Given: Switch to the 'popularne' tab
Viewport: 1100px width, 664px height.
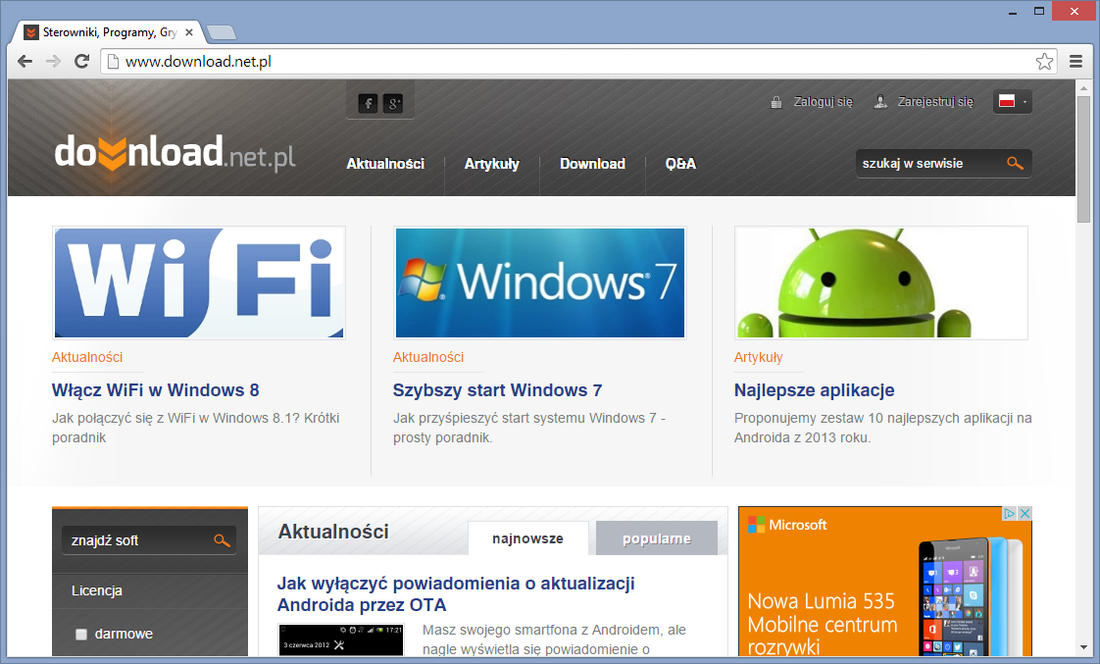Looking at the screenshot, I should (x=657, y=538).
